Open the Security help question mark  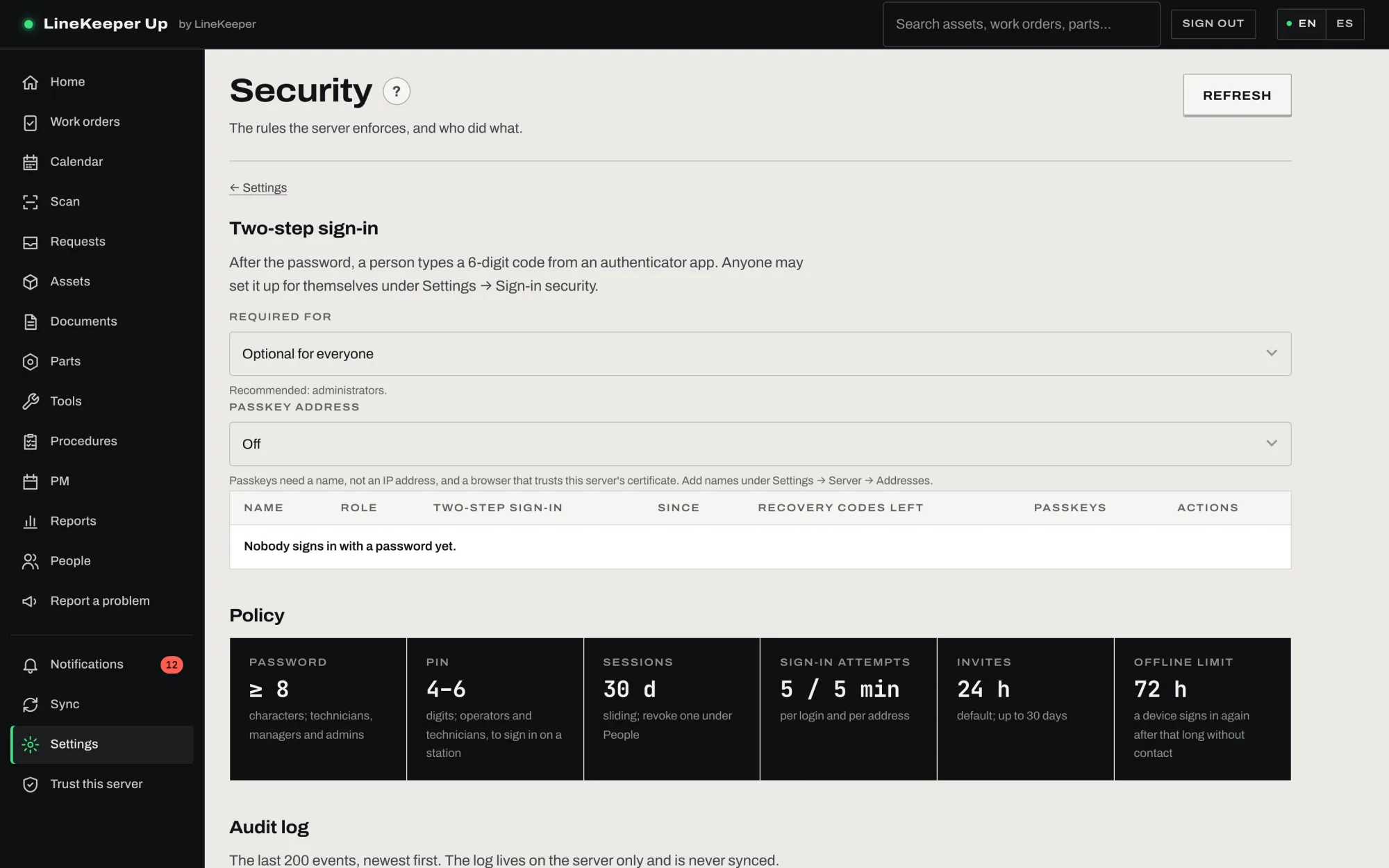click(x=397, y=91)
